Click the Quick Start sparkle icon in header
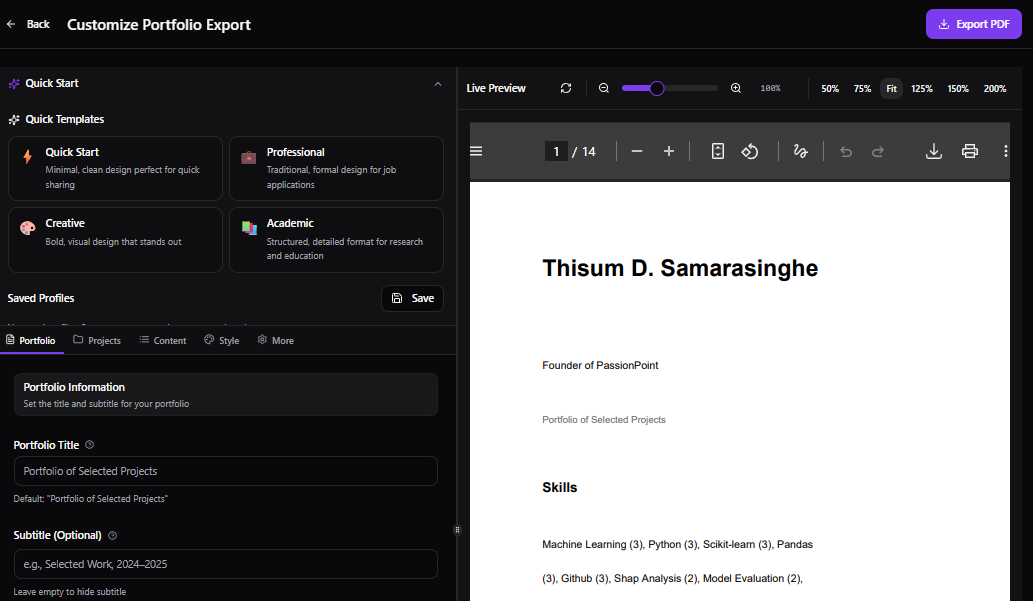This screenshot has height=601, width=1033. 14,84
